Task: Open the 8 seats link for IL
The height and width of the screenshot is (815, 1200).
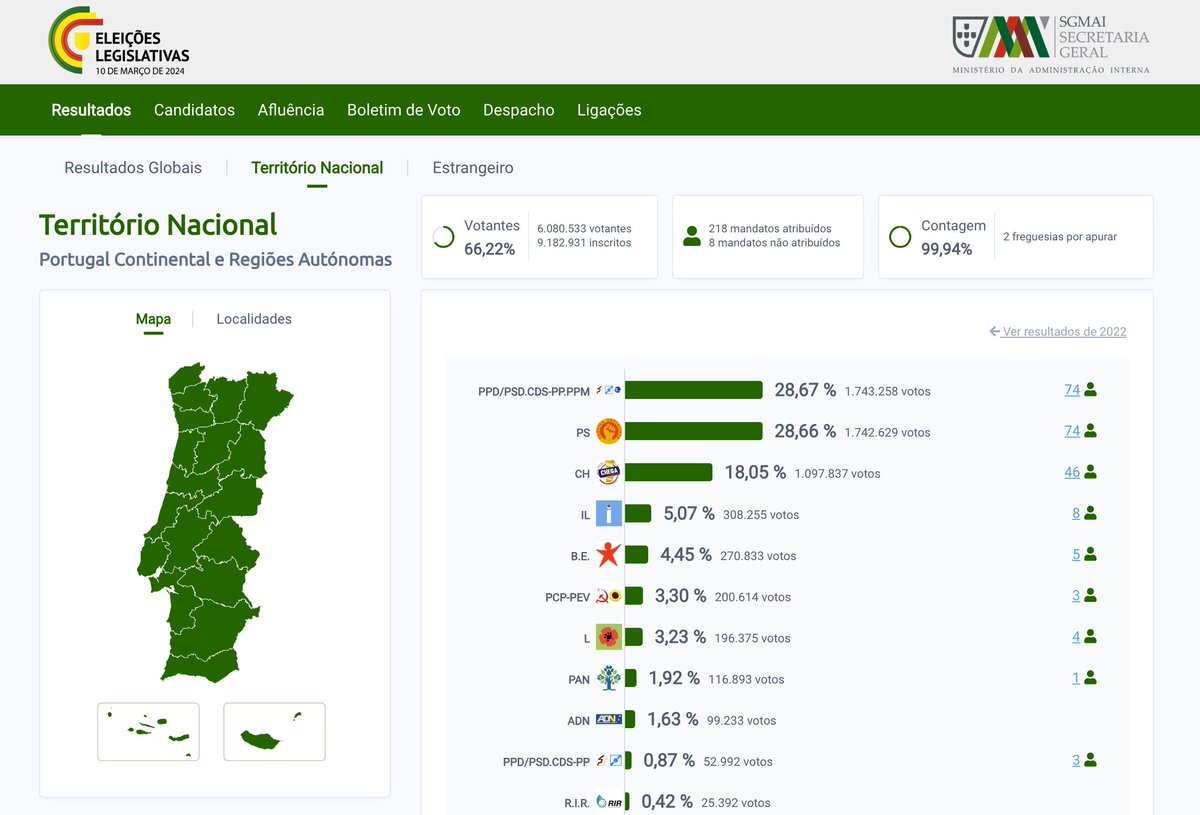Action: [x=1076, y=513]
